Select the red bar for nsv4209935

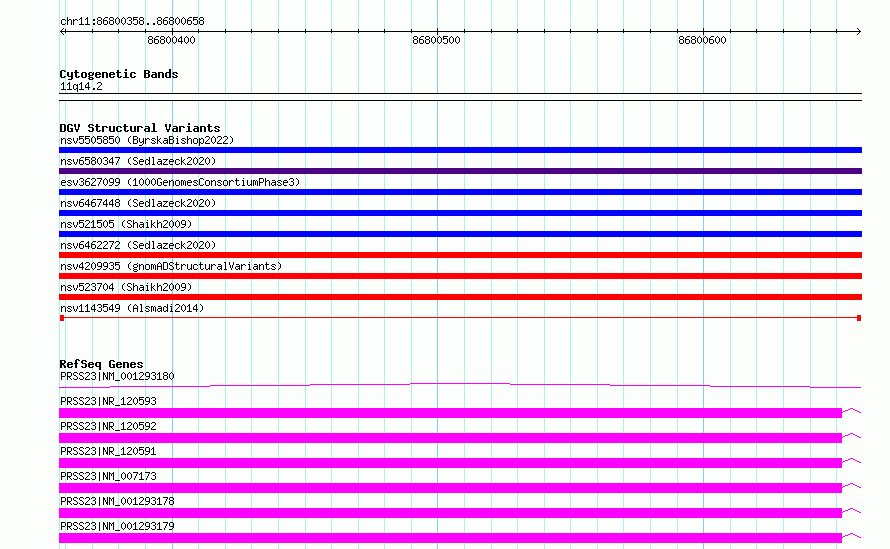(460, 276)
